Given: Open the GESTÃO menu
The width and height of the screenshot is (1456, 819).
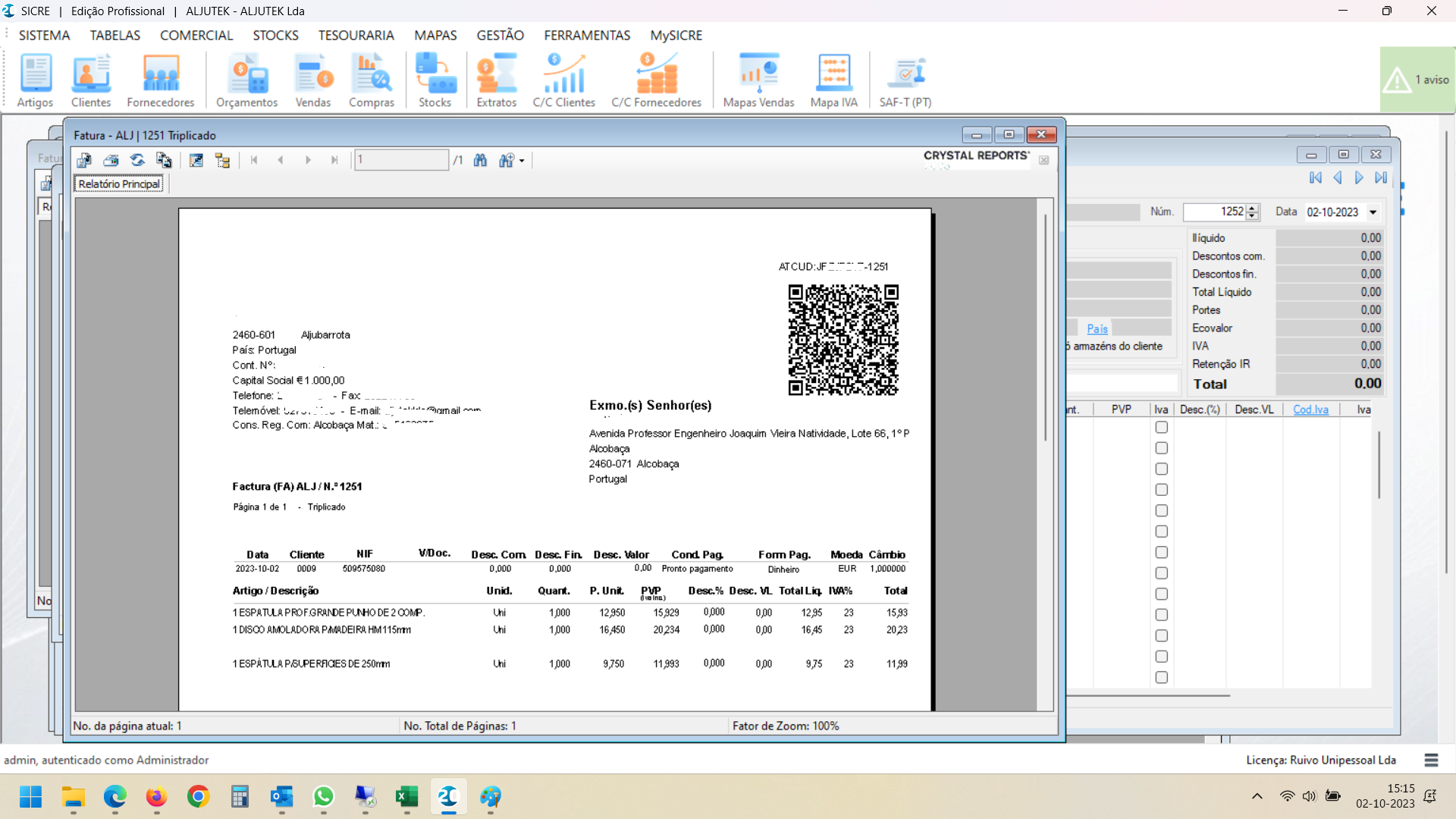Looking at the screenshot, I should tap(500, 36).
